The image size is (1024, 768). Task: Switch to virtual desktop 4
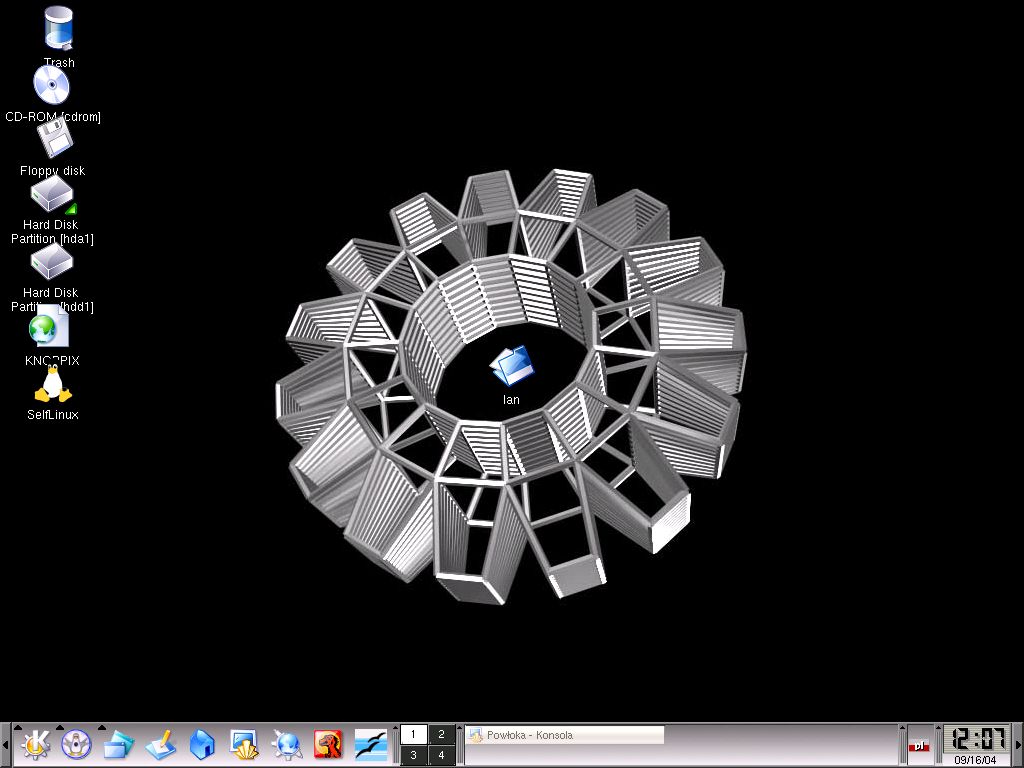pos(442,755)
